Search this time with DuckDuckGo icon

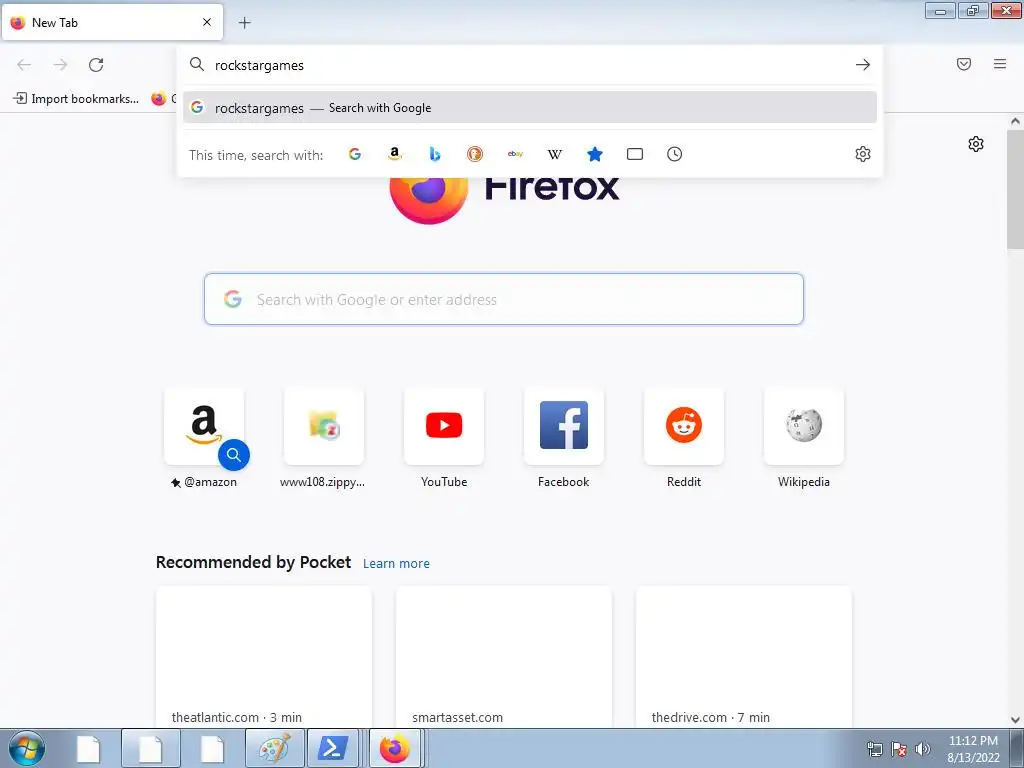(x=475, y=154)
